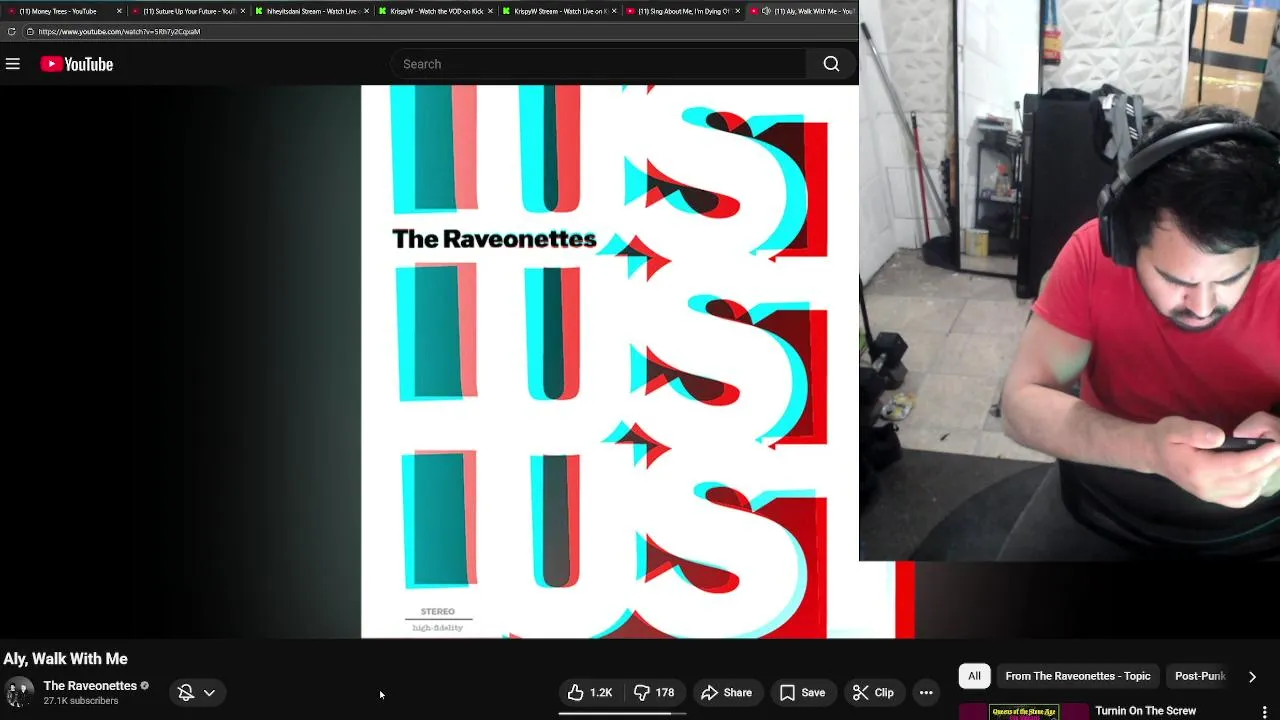Image resolution: width=1280 pixels, height=720 pixels.
Task: Click the Aly, Walk With Me video title
Action: click(x=66, y=659)
